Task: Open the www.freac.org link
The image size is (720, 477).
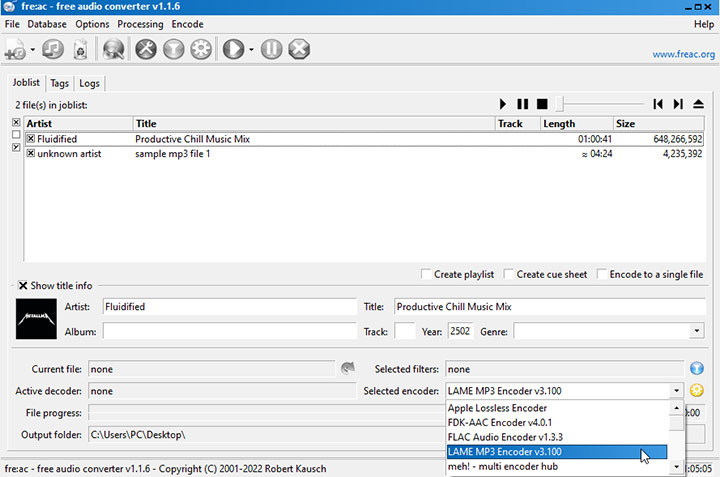Action: [683, 54]
